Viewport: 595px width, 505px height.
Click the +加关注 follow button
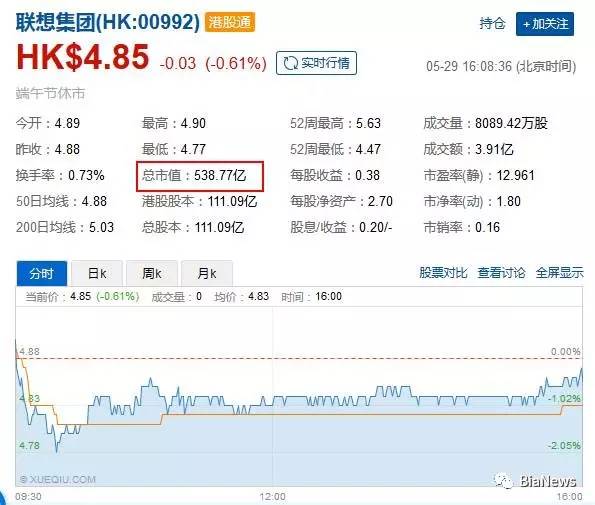tap(545, 24)
